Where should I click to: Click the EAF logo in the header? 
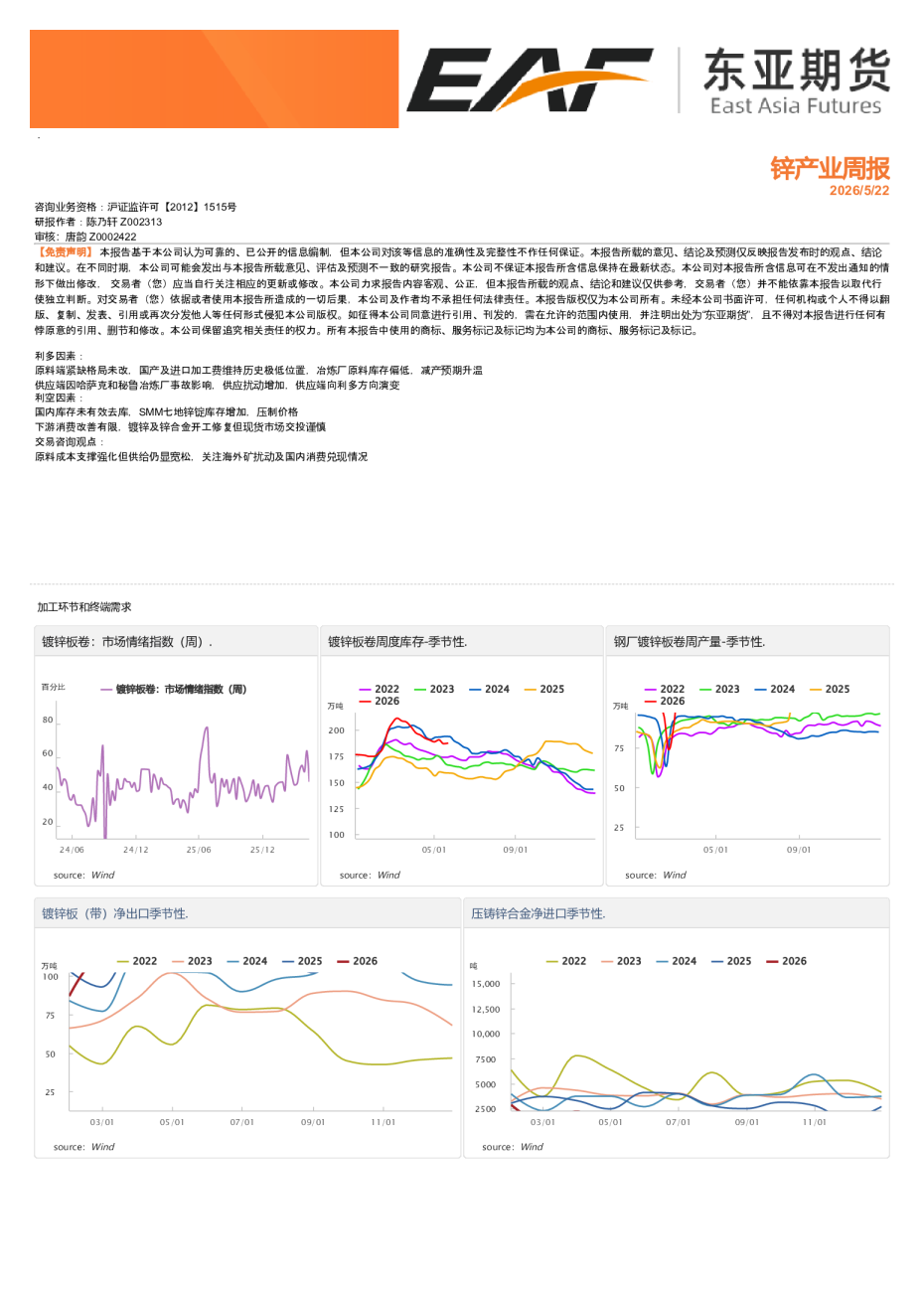point(531,80)
